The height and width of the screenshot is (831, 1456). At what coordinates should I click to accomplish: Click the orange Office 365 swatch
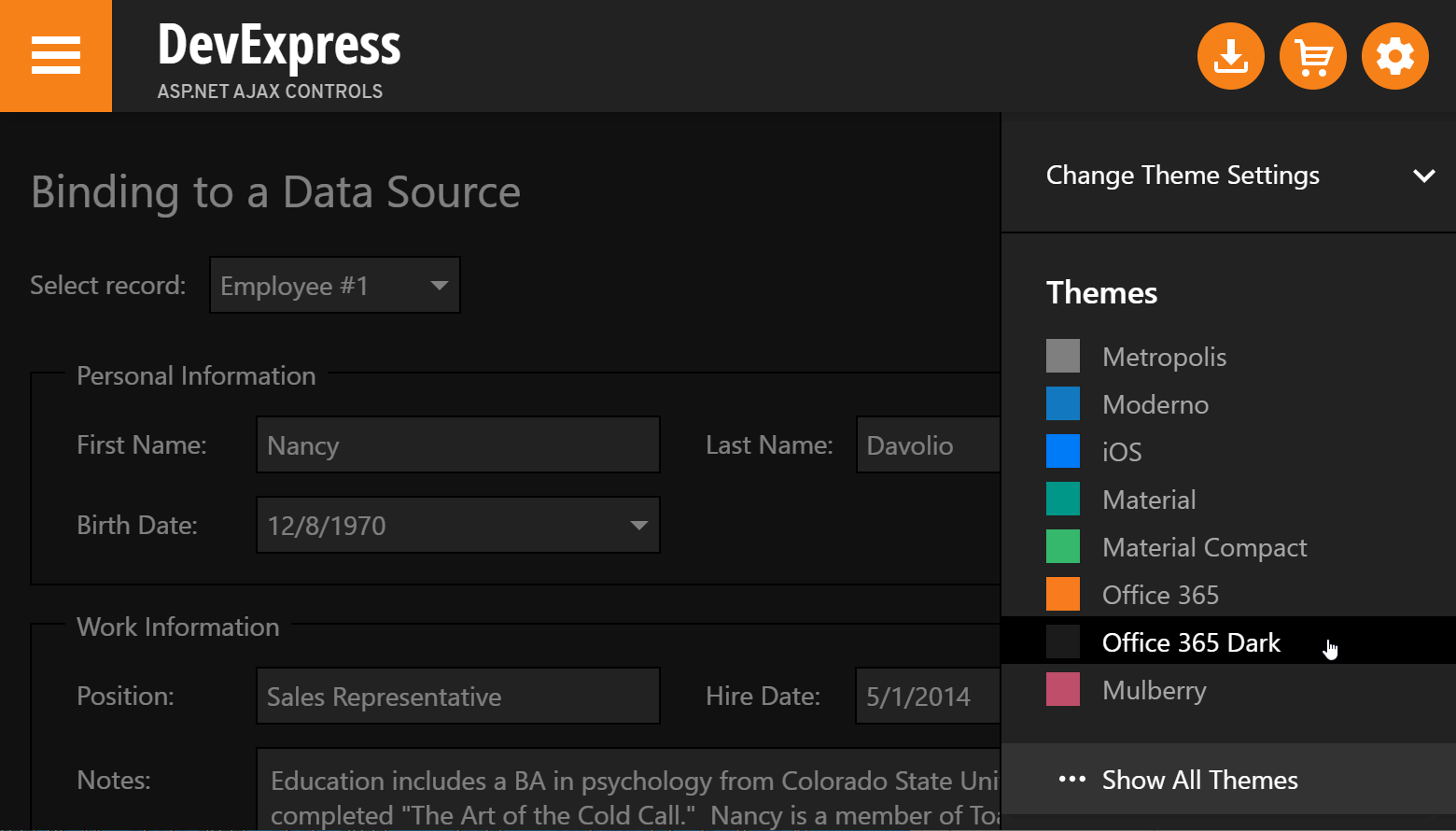pos(1063,594)
